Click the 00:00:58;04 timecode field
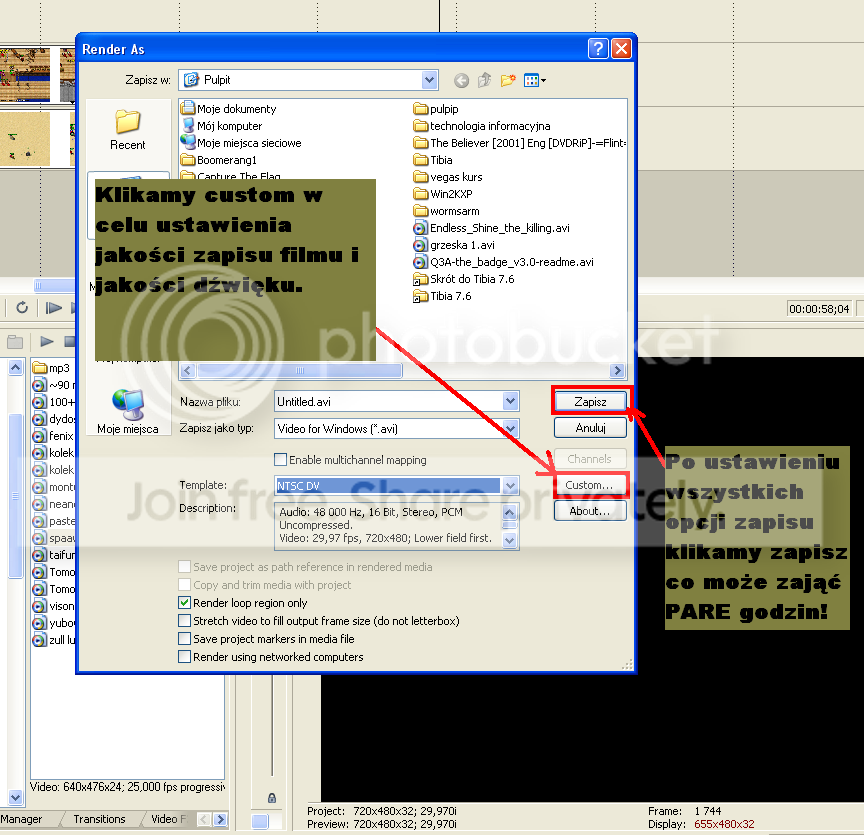The height and width of the screenshot is (835, 864). click(x=819, y=309)
